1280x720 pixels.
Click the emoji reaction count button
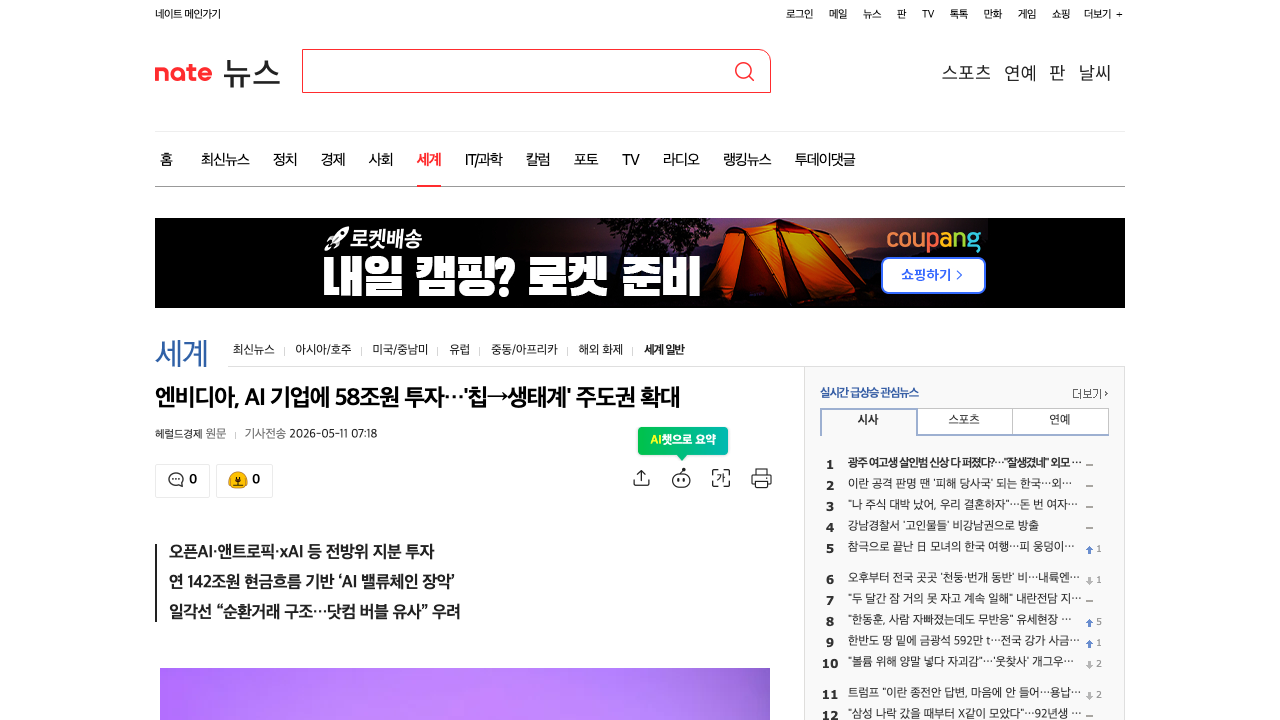tap(244, 480)
